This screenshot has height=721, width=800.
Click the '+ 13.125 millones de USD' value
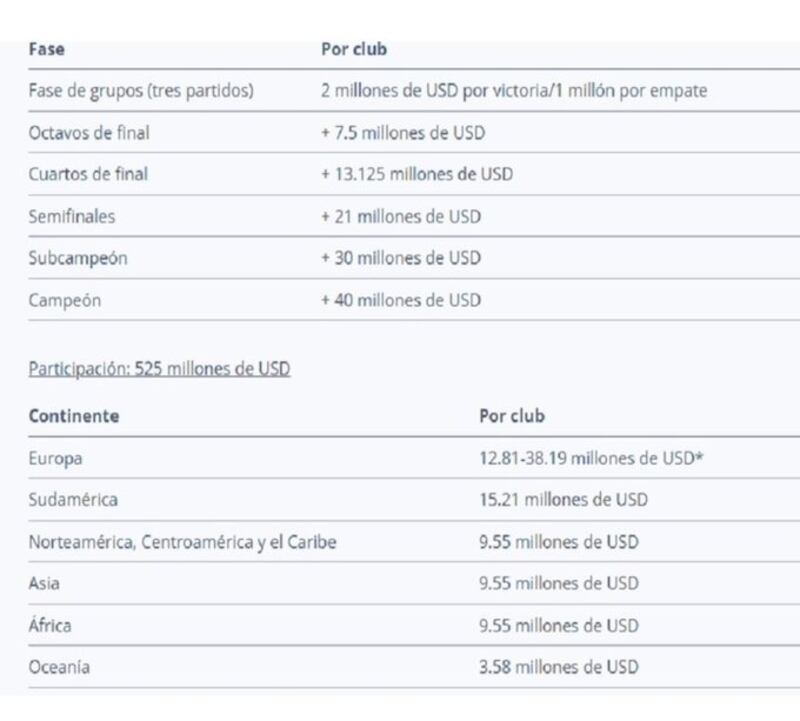coord(416,174)
